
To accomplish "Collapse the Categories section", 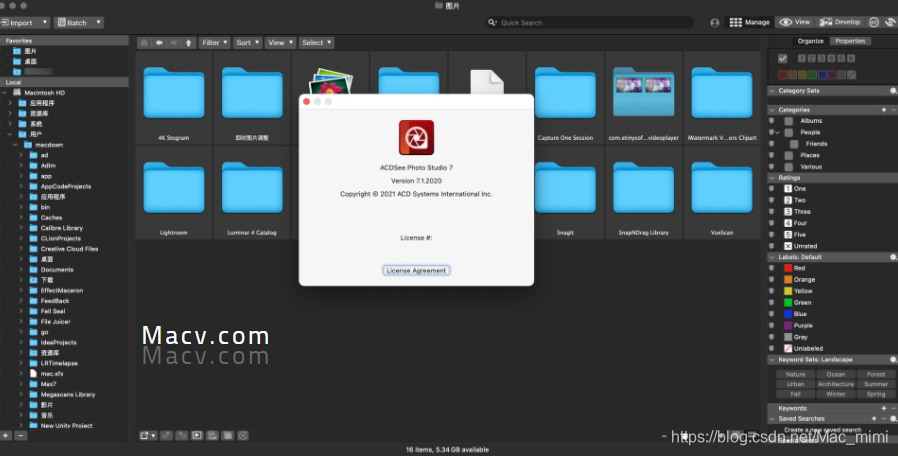I will click(772, 109).
